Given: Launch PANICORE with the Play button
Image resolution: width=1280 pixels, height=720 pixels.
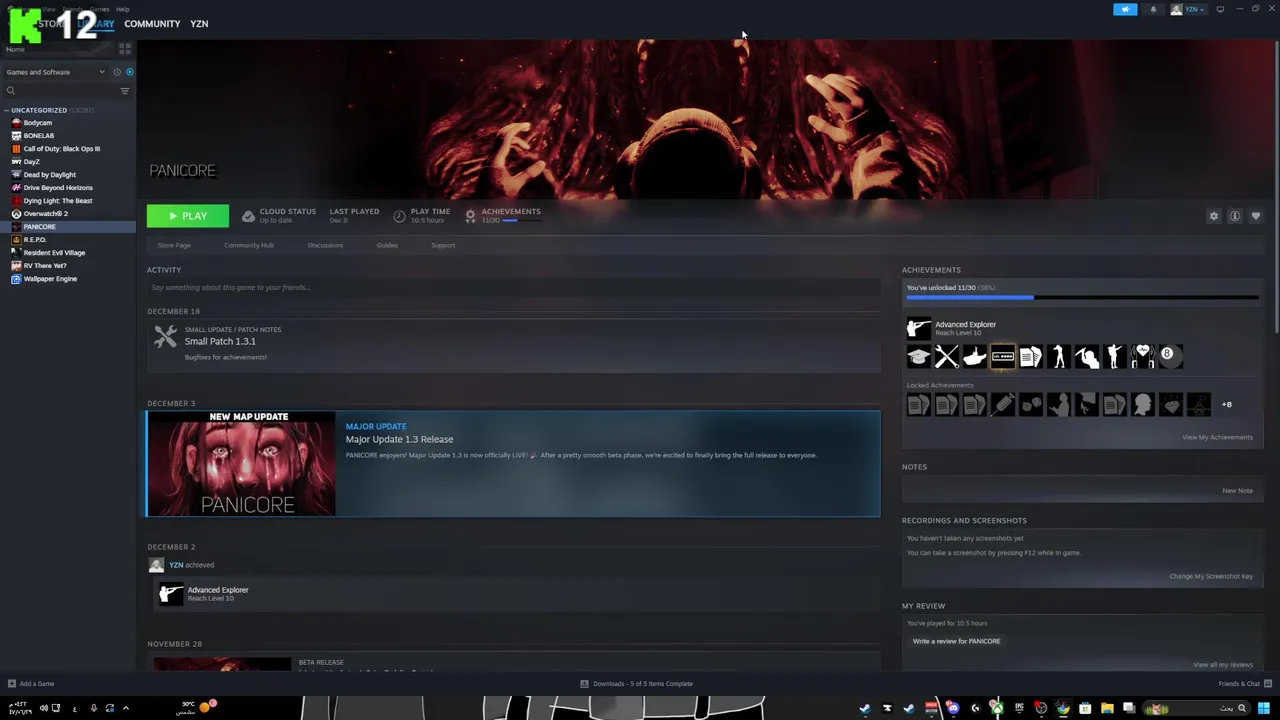Looking at the screenshot, I should pyautogui.click(x=188, y=216).
